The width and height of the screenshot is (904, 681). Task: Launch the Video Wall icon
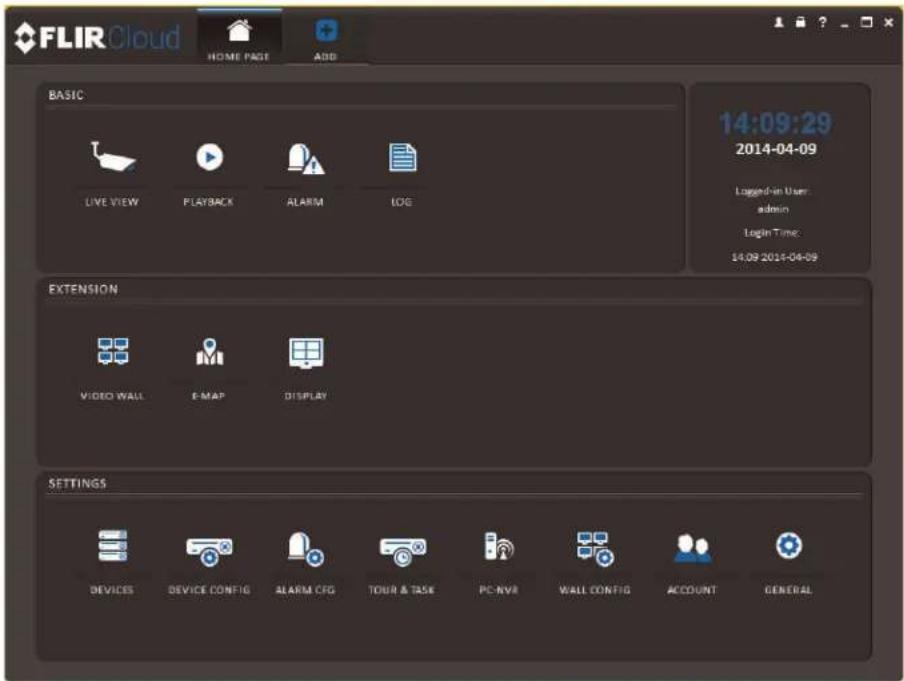pos(113,351)
